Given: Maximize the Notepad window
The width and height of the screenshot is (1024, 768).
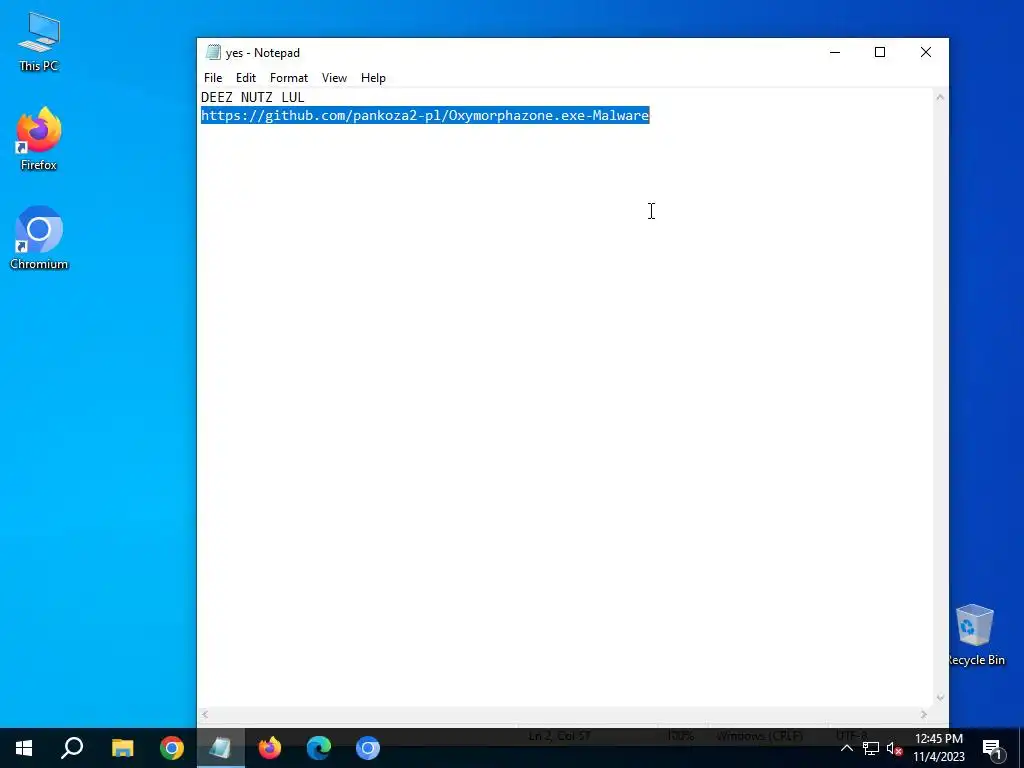Looking at the screenshot, I should coord(880,52).
